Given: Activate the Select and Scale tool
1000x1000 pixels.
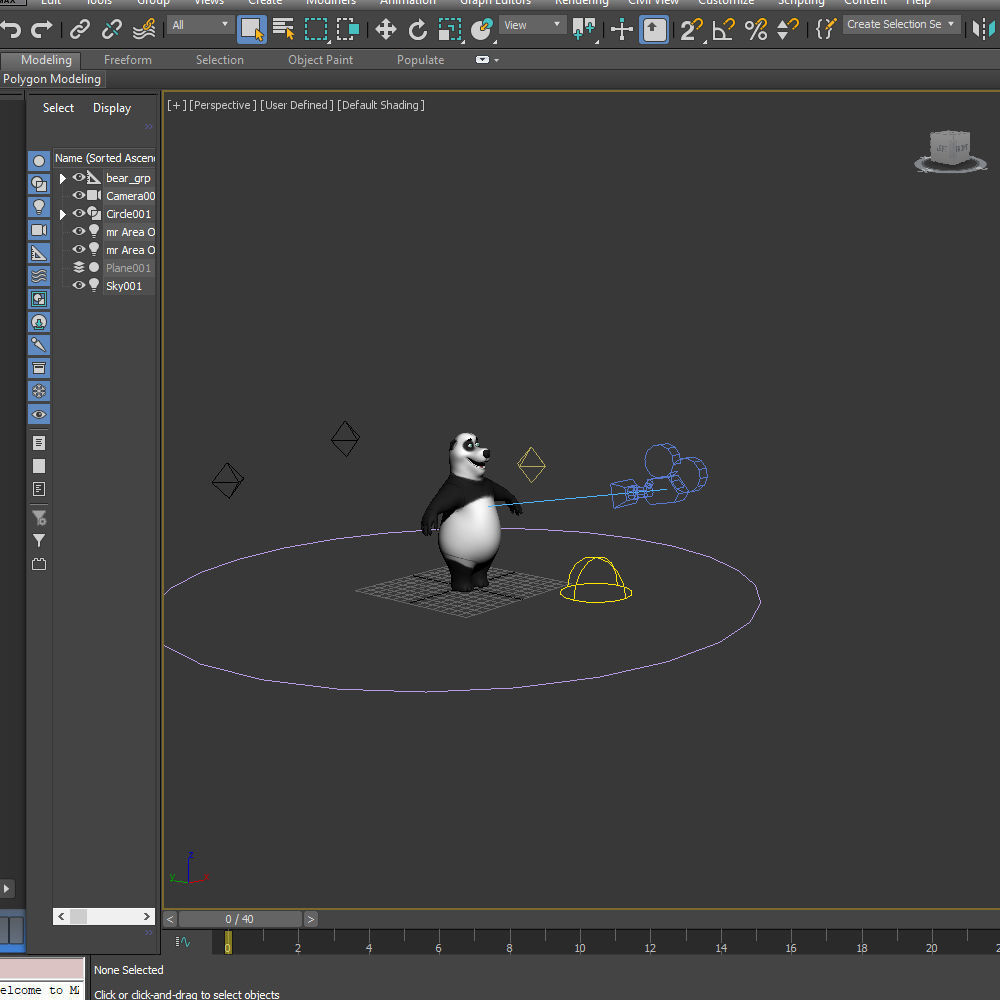Looking at the screenshot, I should coord(450,29).
